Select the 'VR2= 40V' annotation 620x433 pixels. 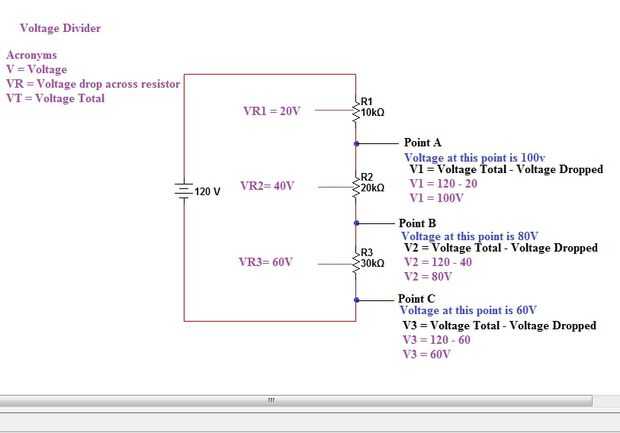tap(268, 185)
